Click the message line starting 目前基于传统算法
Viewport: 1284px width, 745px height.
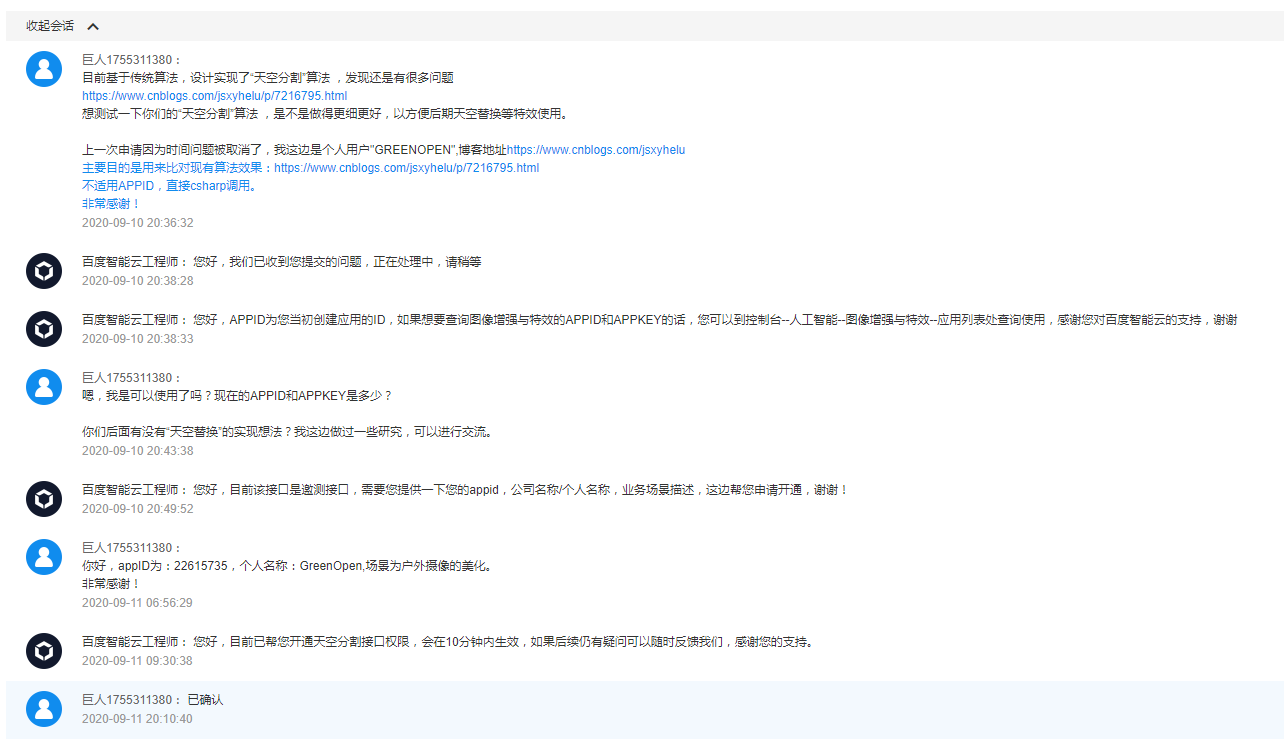(268, 78)
